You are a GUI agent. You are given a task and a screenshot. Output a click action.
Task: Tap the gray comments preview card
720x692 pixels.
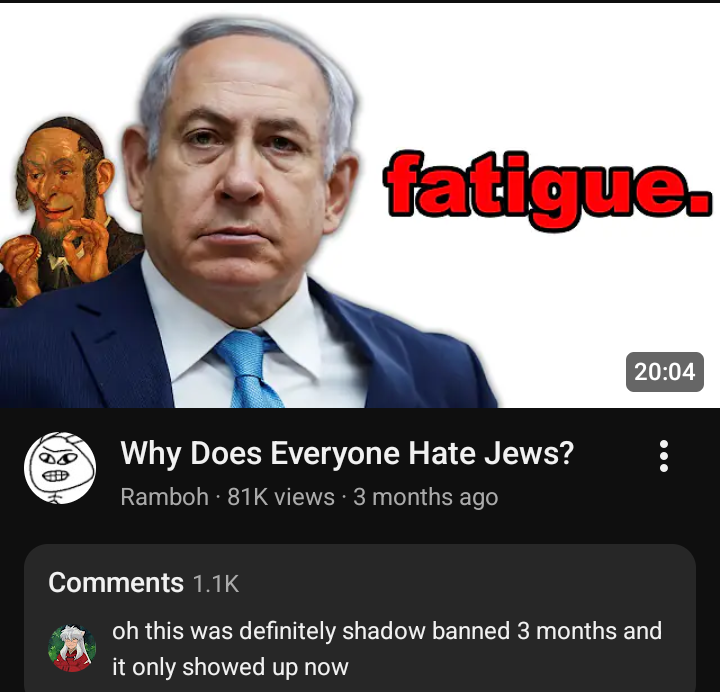[360, 618]
